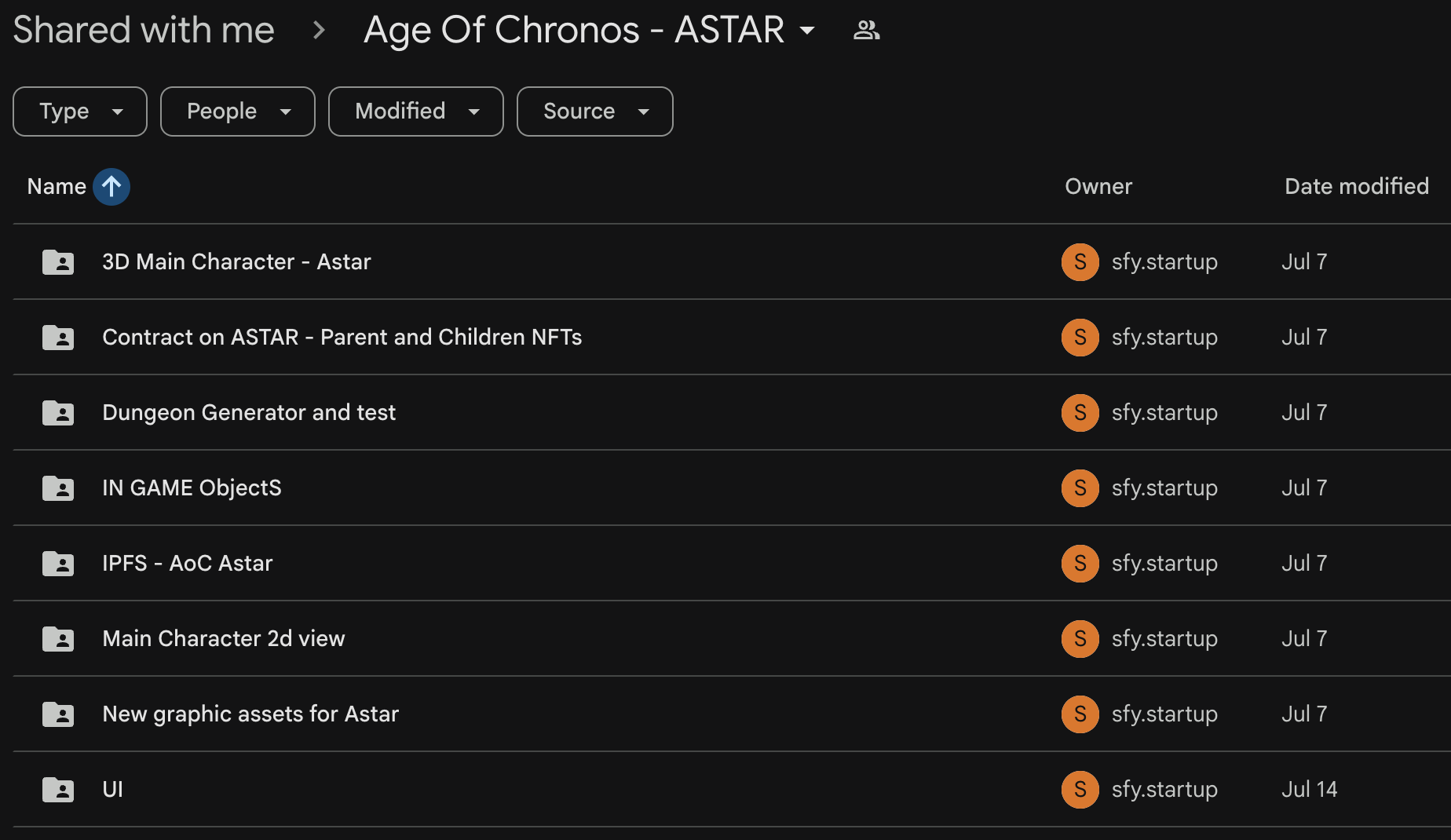Click the Dungeon Generator folder icon
1451x840 pixels.
coord(58,413)
